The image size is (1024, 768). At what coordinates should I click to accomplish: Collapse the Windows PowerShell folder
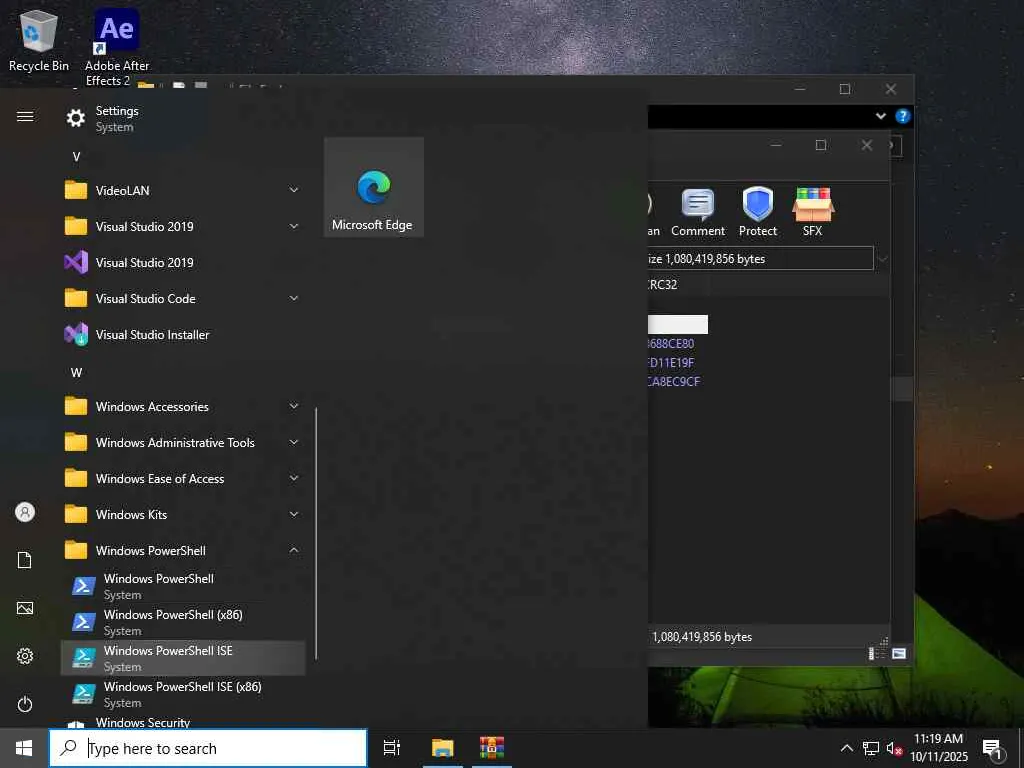pos(183,551)
